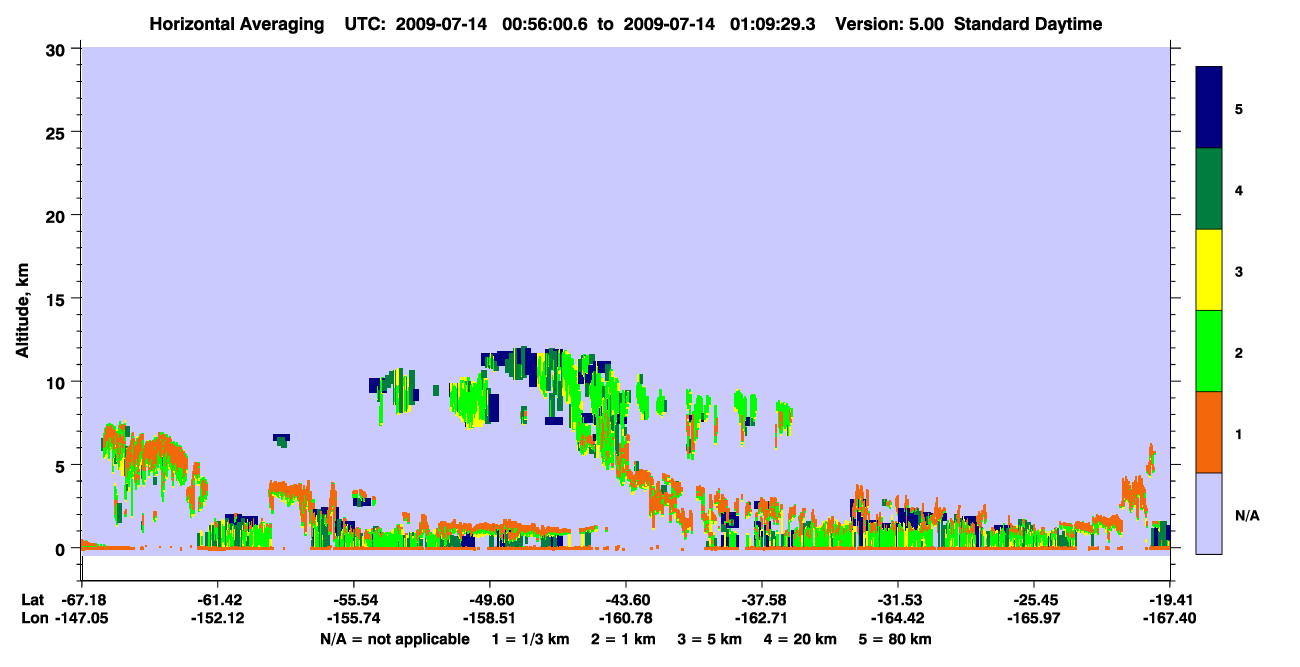
Task: Click the 'Lat' row label
Action: coord(32,600)
